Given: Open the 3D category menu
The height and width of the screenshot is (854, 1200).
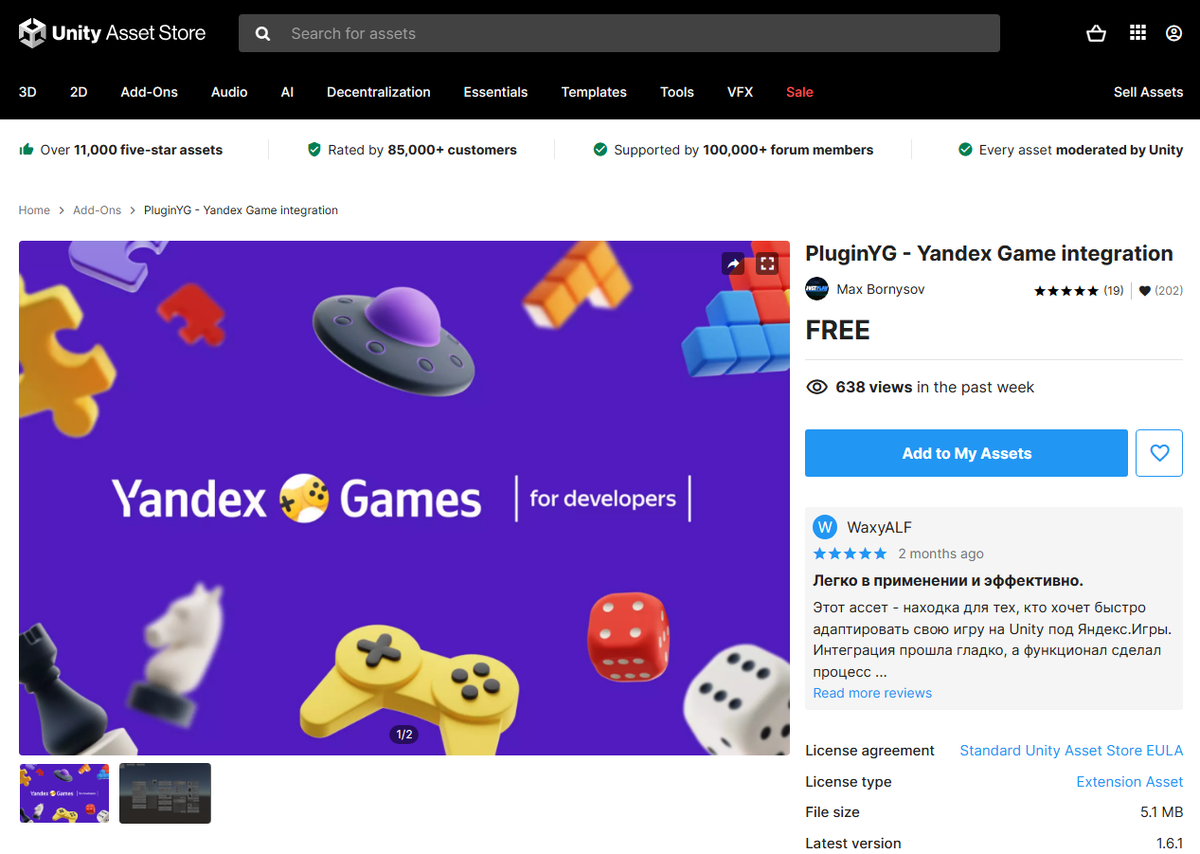Looking at the screenshot, I should tap(28, 92).
